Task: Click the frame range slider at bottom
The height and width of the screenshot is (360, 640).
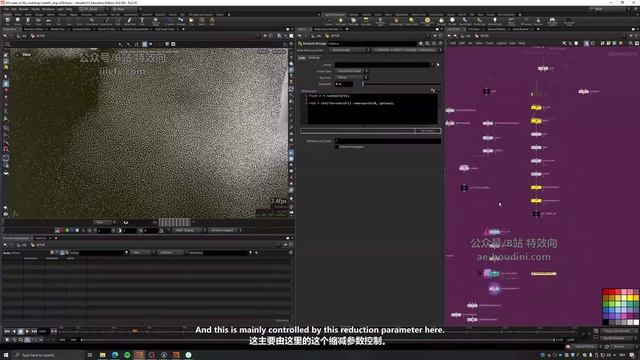Action: coord(318,340)
